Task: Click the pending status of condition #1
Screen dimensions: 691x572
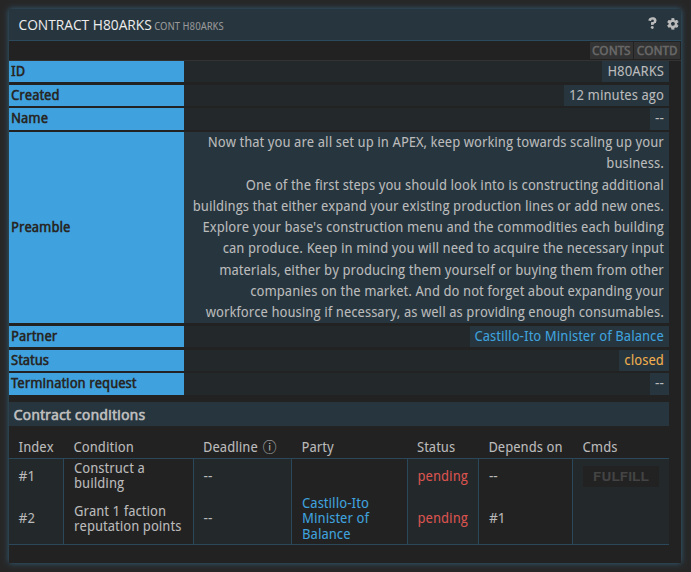Action: (442, 476)
